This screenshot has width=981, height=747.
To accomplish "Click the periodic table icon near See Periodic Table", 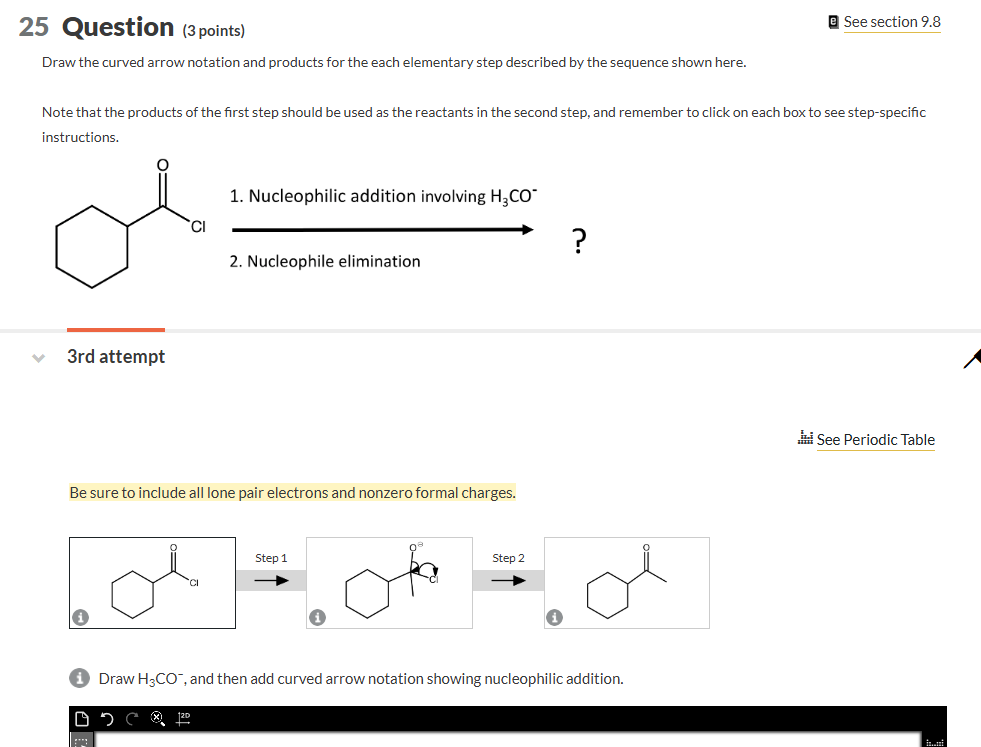I will (806, 438).
